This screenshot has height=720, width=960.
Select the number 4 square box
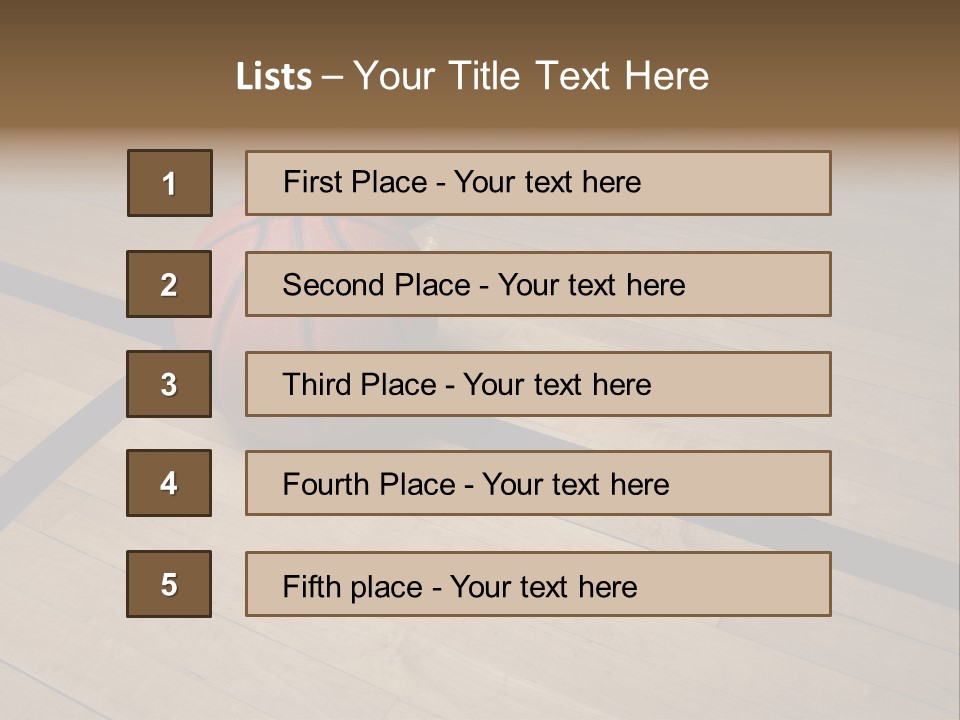[x=169, y=483]
